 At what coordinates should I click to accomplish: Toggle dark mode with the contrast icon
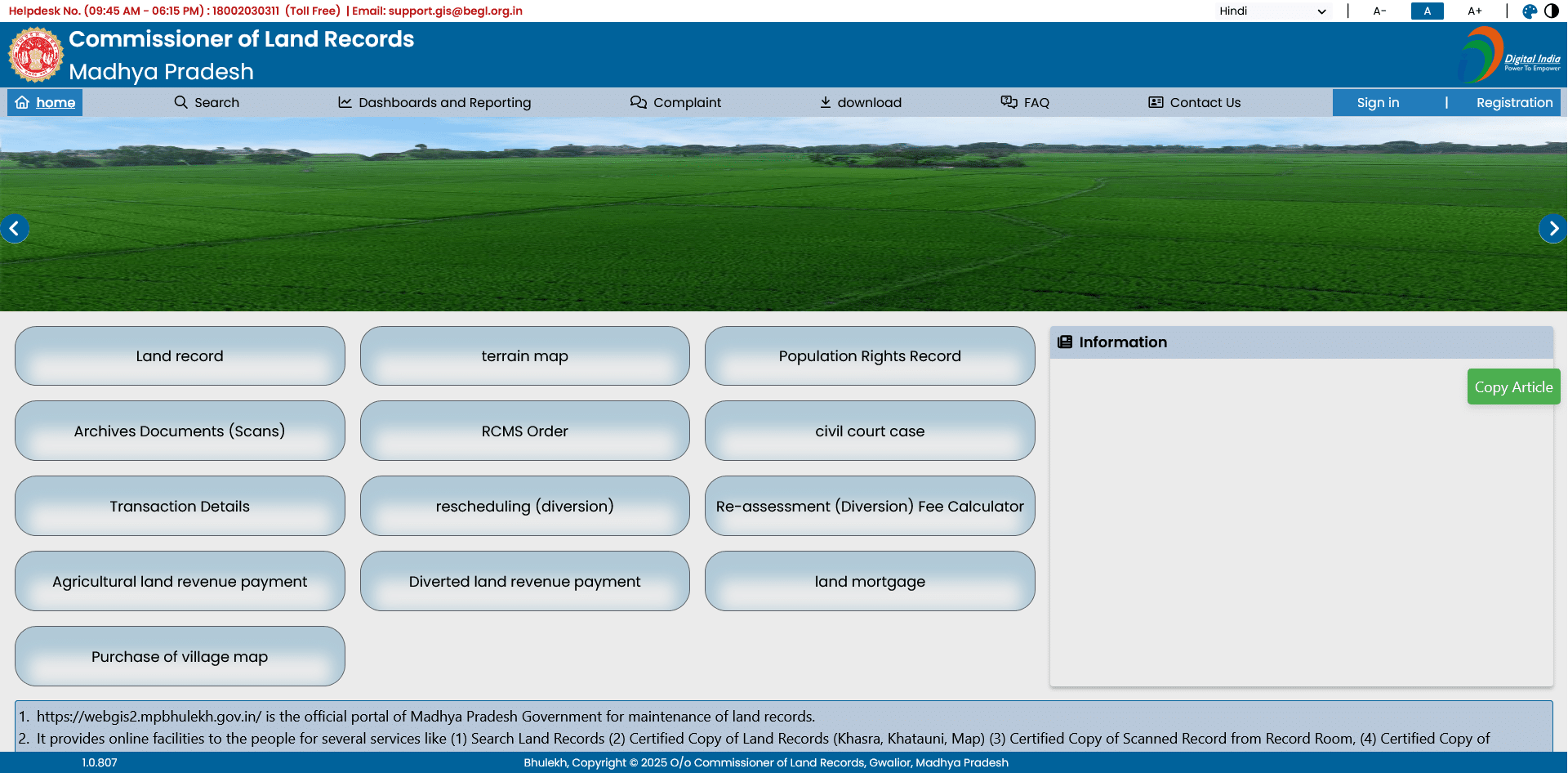(1553, 11)
